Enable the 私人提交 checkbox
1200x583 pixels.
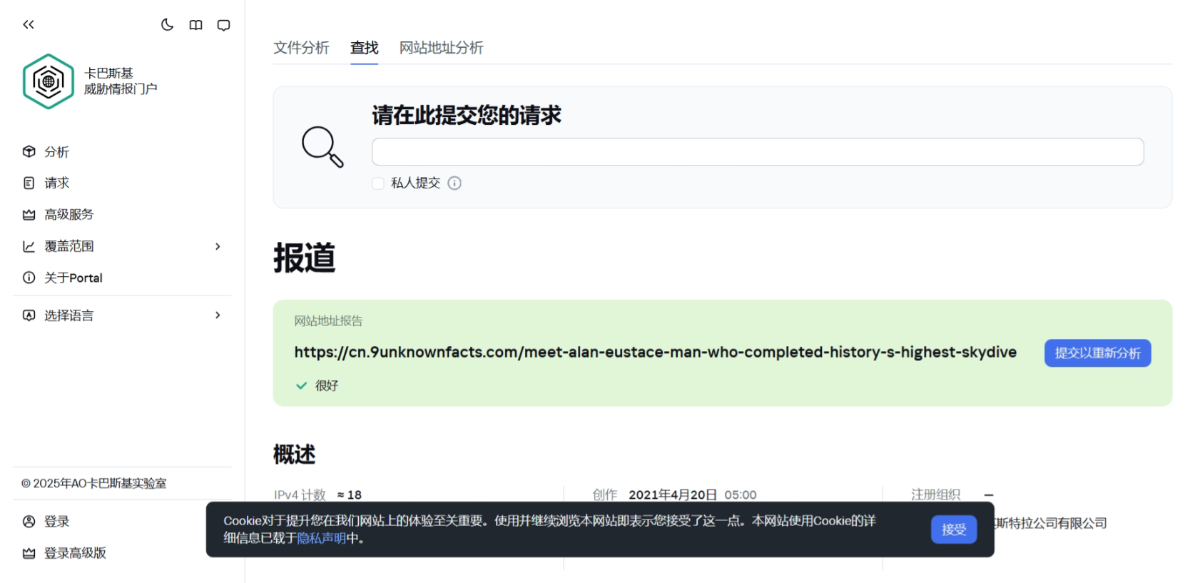click(x=378, y=183)
